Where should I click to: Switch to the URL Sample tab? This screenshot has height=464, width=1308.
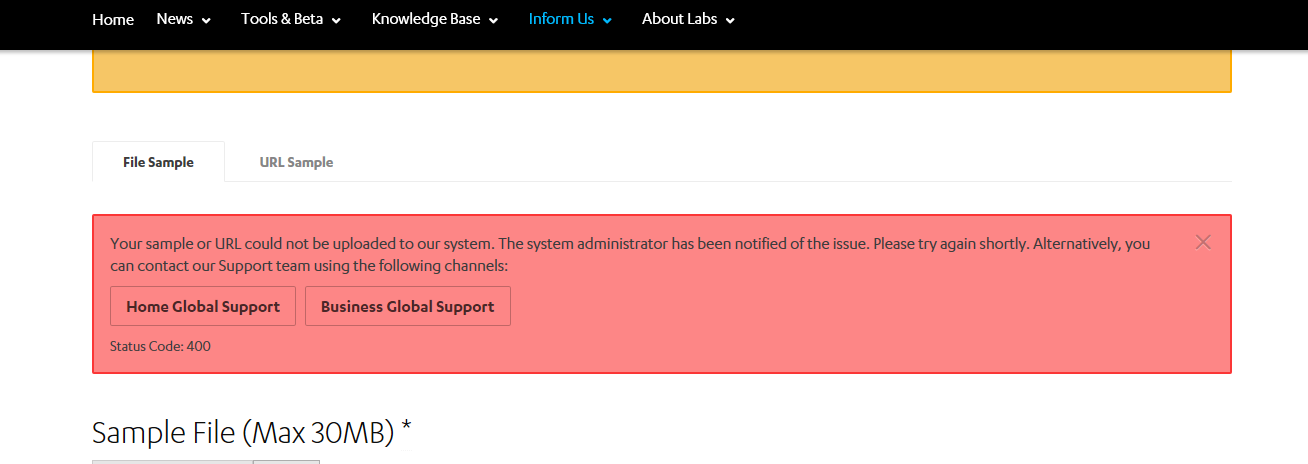[x=296, y=162]
